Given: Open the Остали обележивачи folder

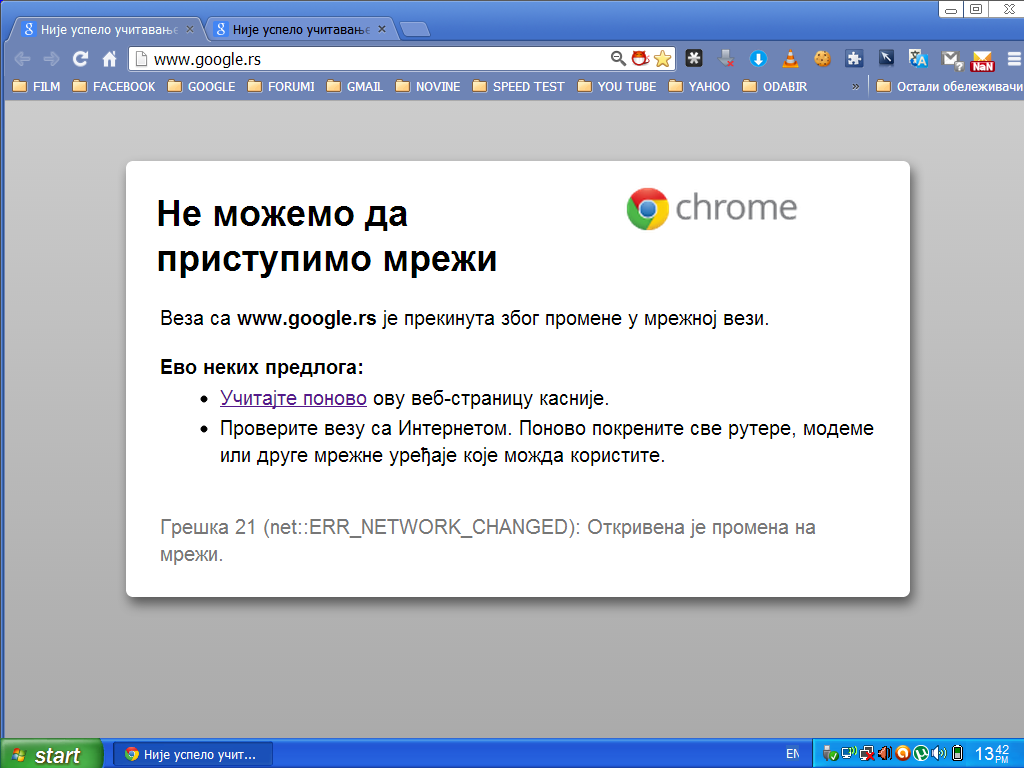Looking at the screenshot, I should [949, 86].
